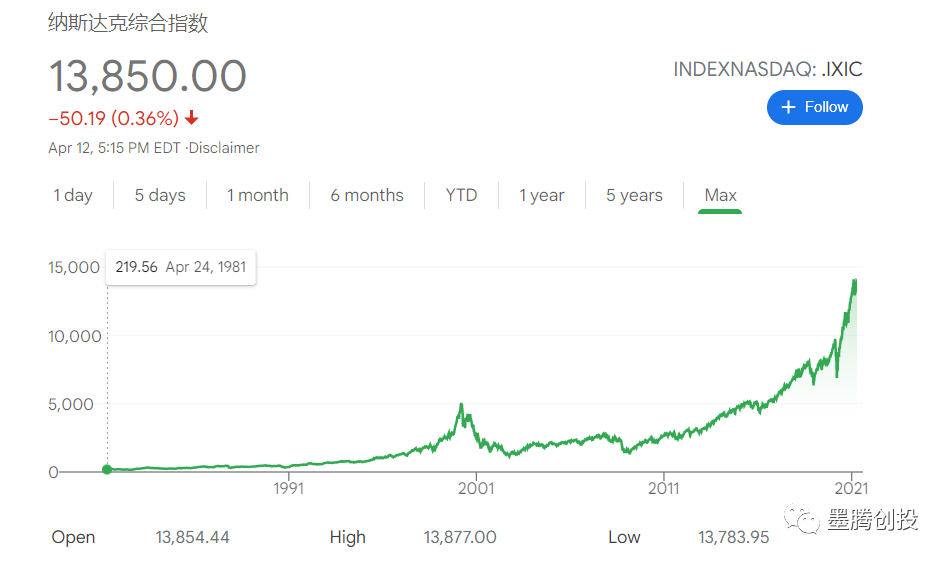Click the plus icon inside Follow
Image resolution: width=949 pixels, height=561 pixels.
(x=788, y=107)
